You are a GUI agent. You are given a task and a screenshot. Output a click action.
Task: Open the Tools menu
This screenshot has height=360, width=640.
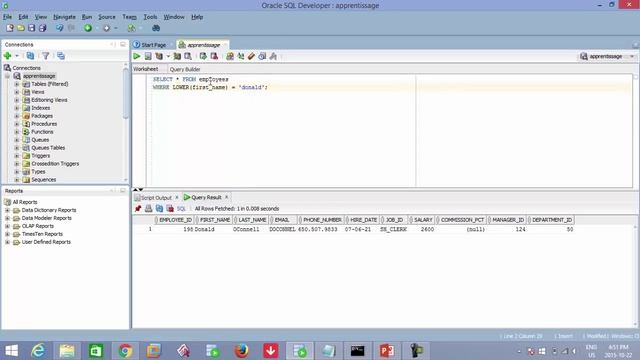click(150, 17)
